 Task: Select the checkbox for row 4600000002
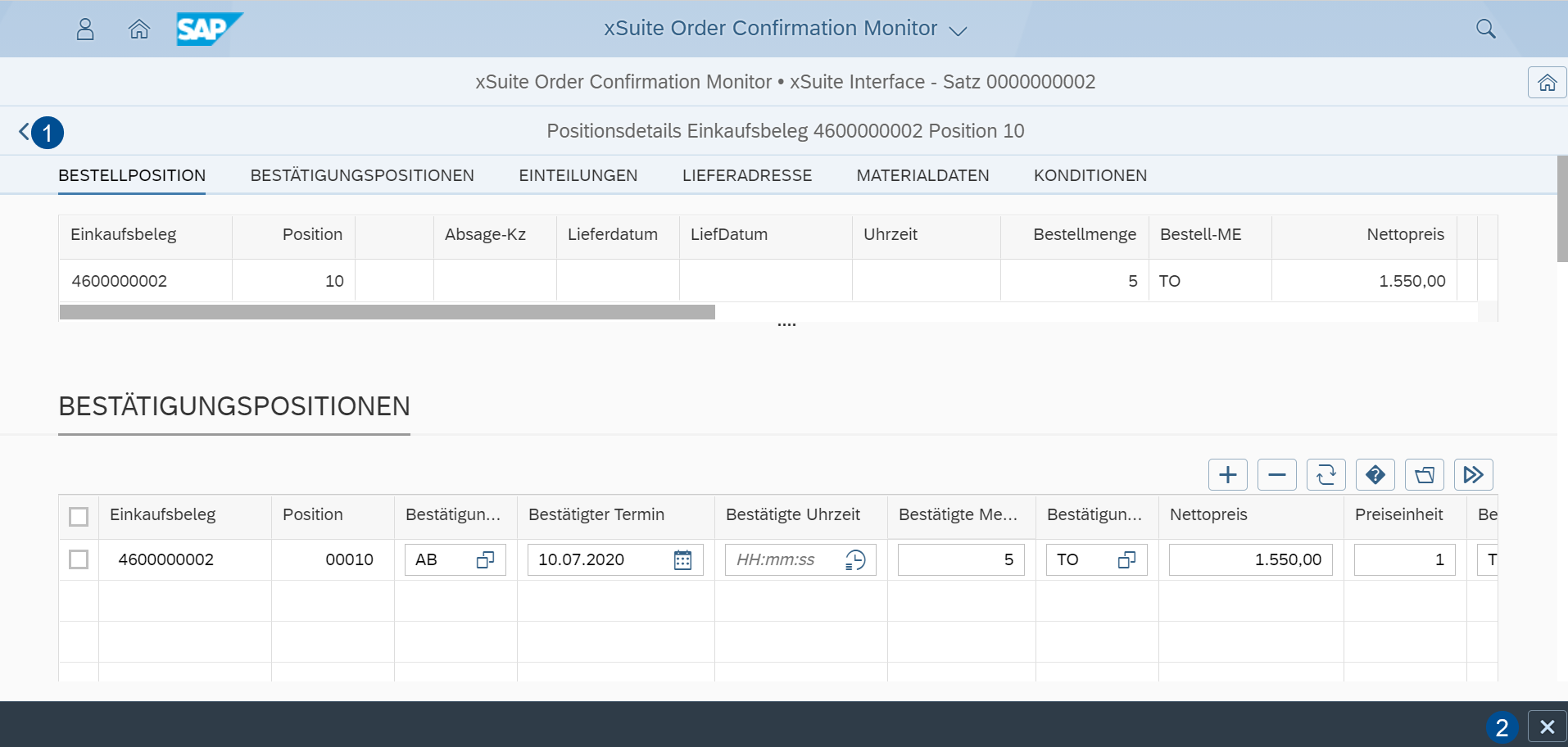[x=79, y=559]
